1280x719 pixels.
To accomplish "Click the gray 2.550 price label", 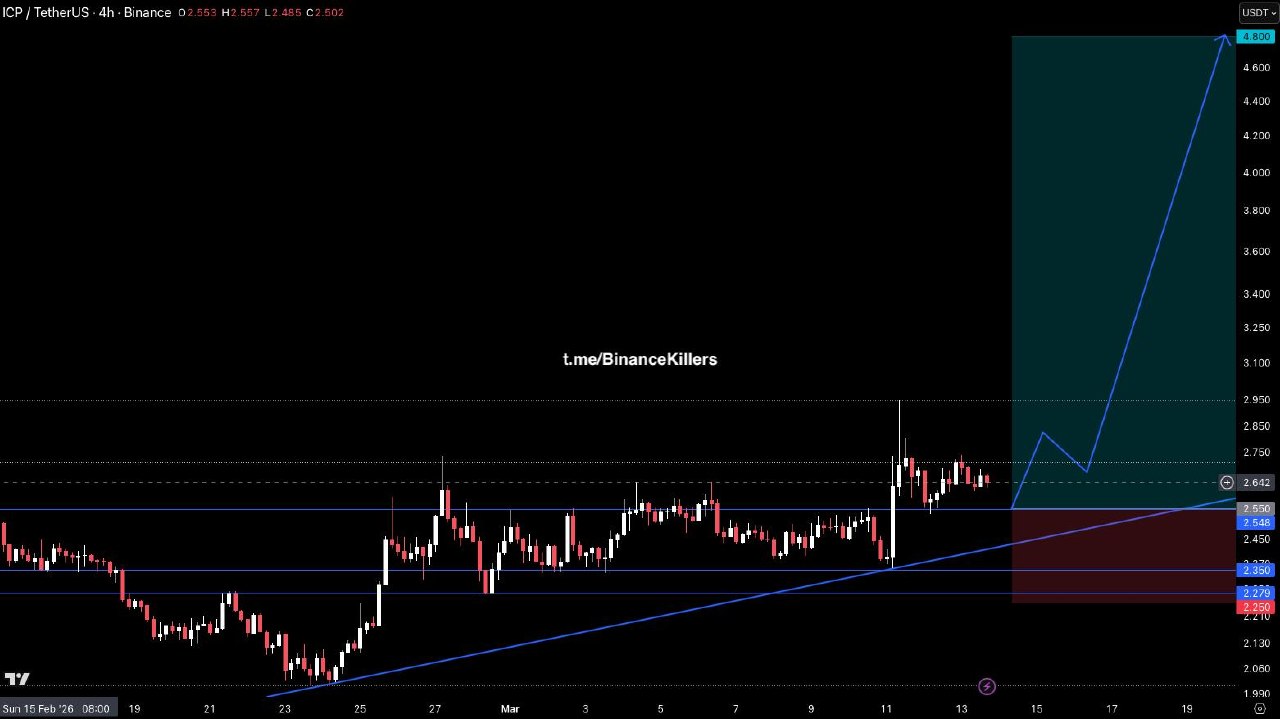I will [1255, 509].
